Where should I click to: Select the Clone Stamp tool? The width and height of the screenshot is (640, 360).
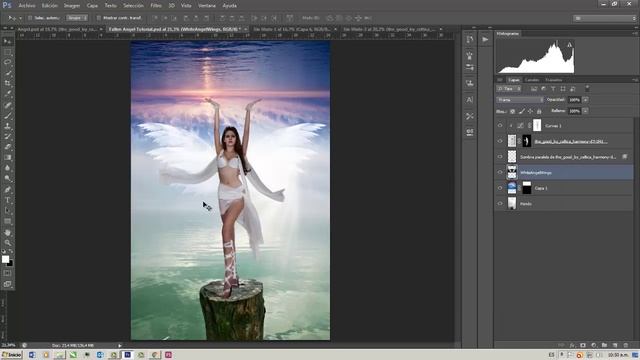click(7, 126)
